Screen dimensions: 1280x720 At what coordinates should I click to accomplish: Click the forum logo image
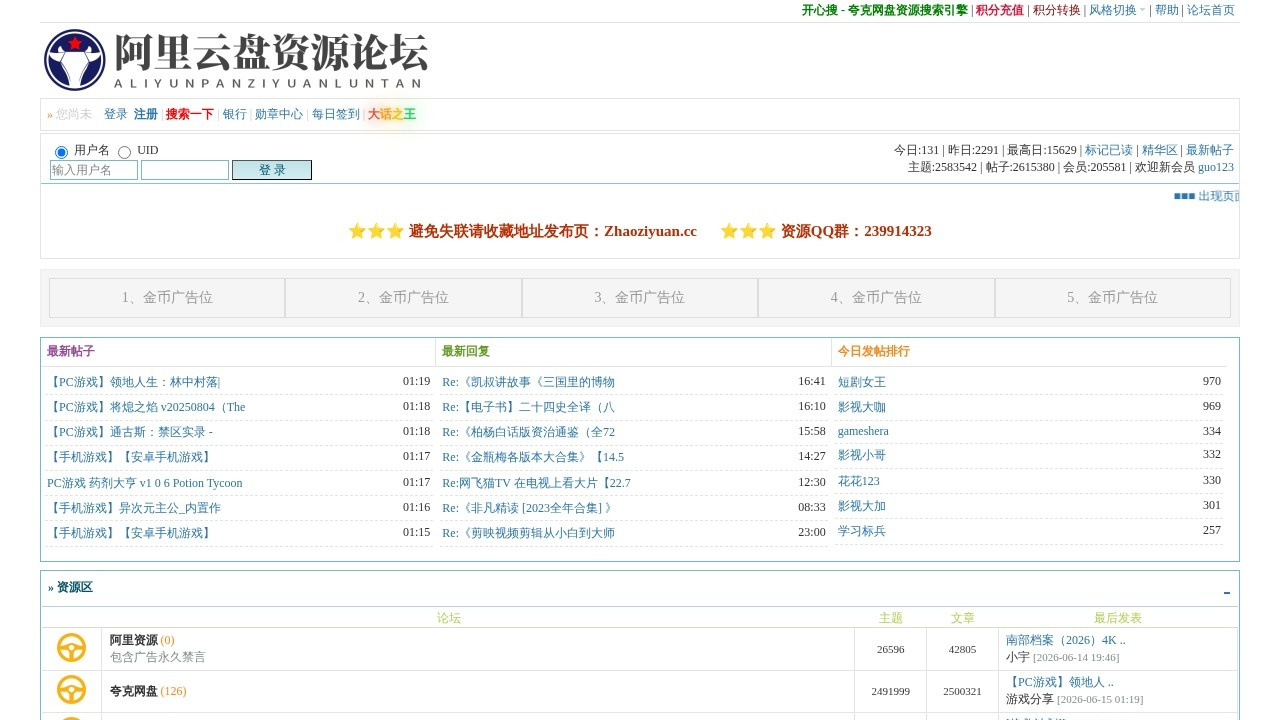click(x=236, y=60)
